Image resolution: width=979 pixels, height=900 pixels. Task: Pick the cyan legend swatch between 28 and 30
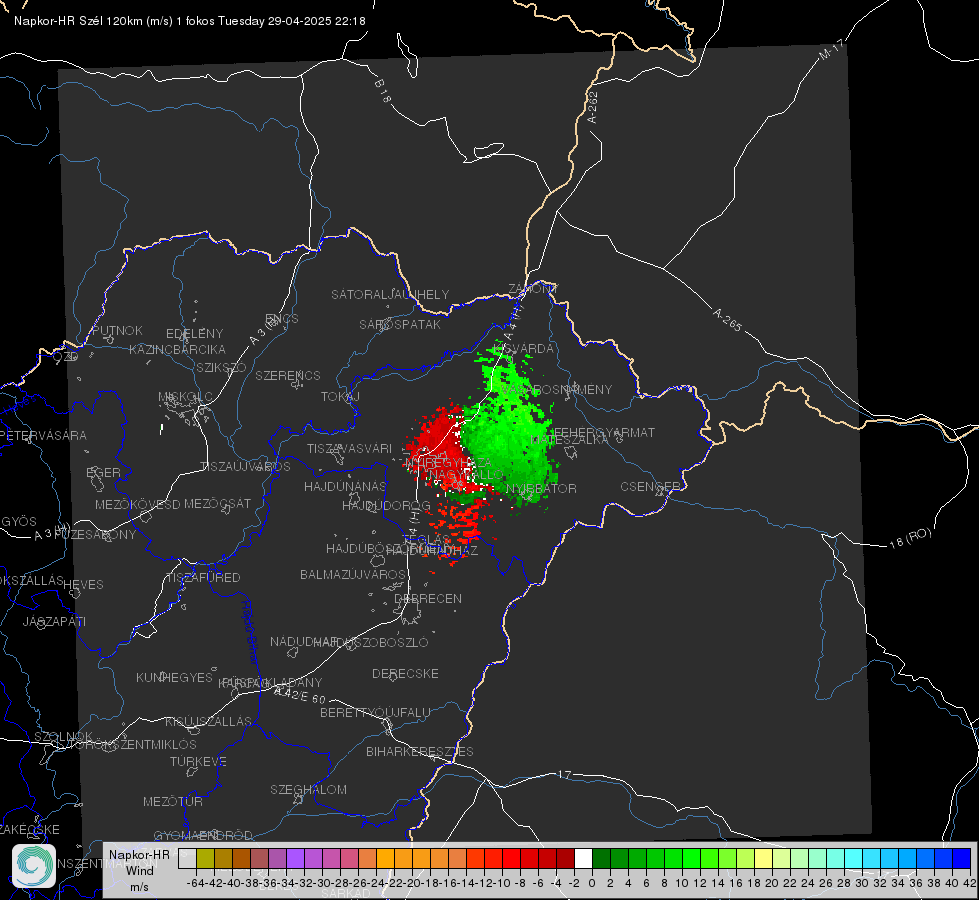(854, 858)
